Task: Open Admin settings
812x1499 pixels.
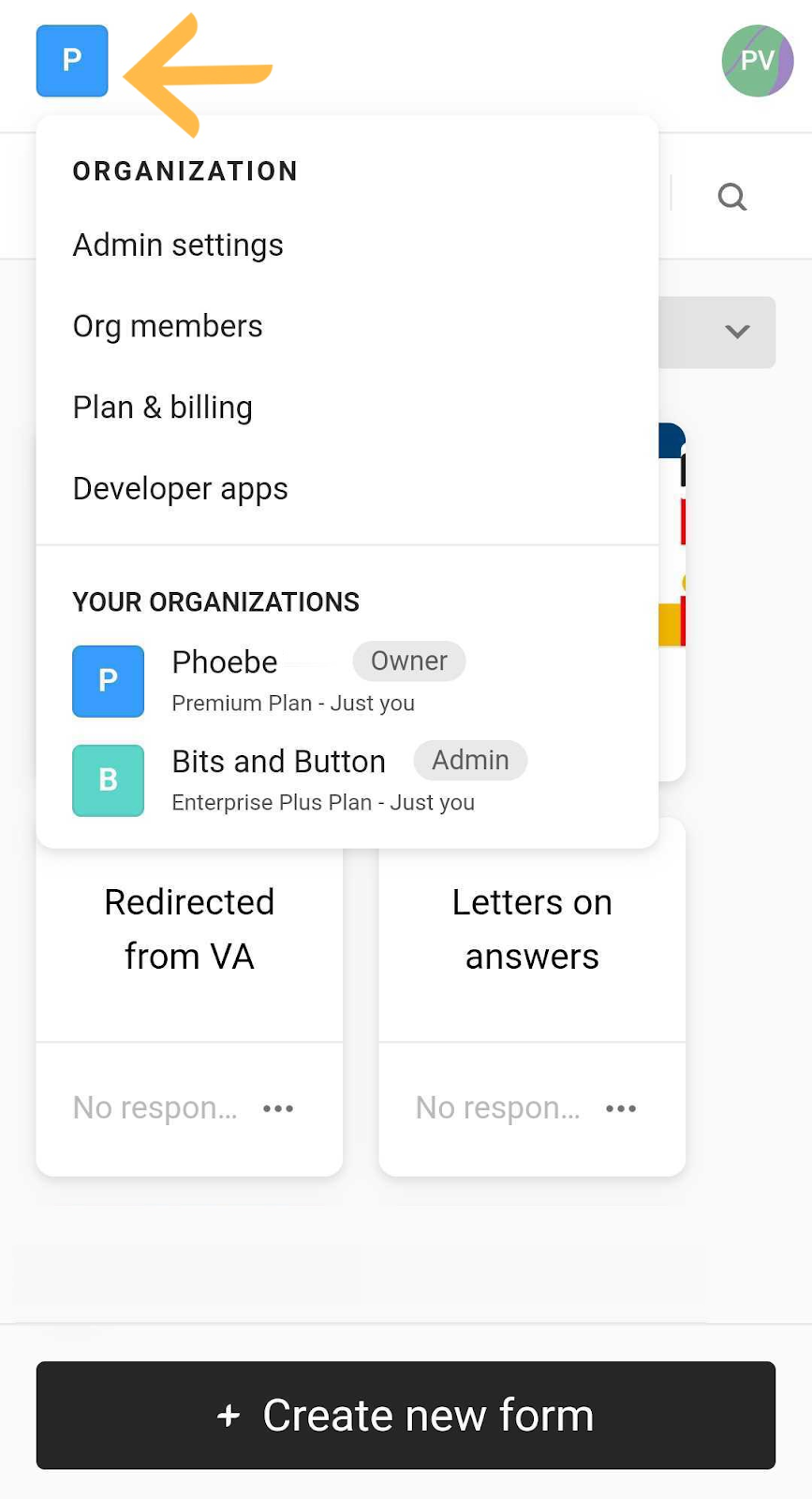Action: [178, 245]
